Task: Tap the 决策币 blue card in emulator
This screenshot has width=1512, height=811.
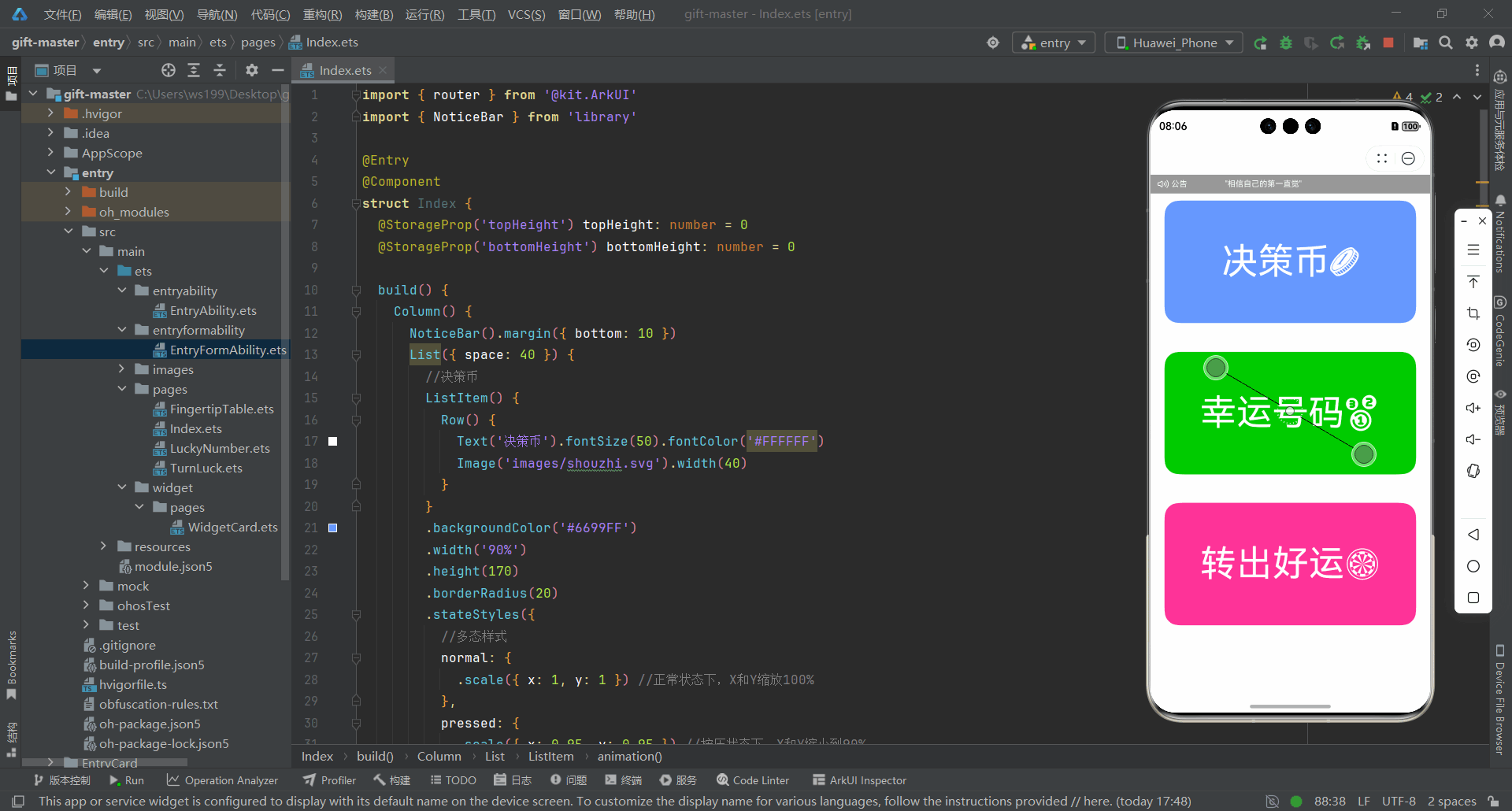Action: pos(1290,261)
